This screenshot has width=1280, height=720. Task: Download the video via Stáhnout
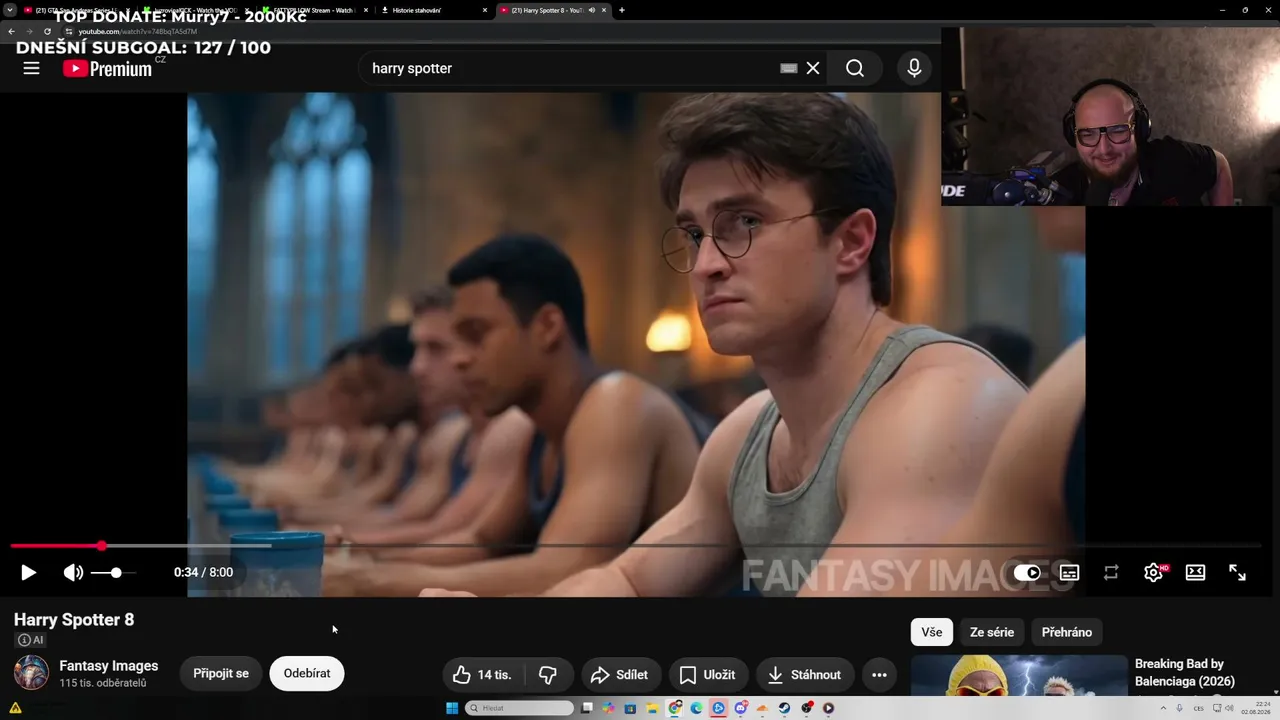pos(805,675)
